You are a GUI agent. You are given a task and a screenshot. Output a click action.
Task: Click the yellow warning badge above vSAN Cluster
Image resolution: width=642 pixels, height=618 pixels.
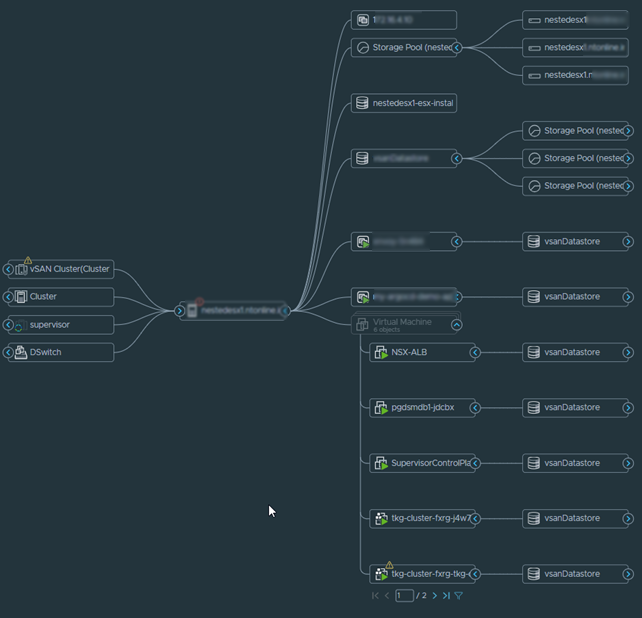(28, 260)
